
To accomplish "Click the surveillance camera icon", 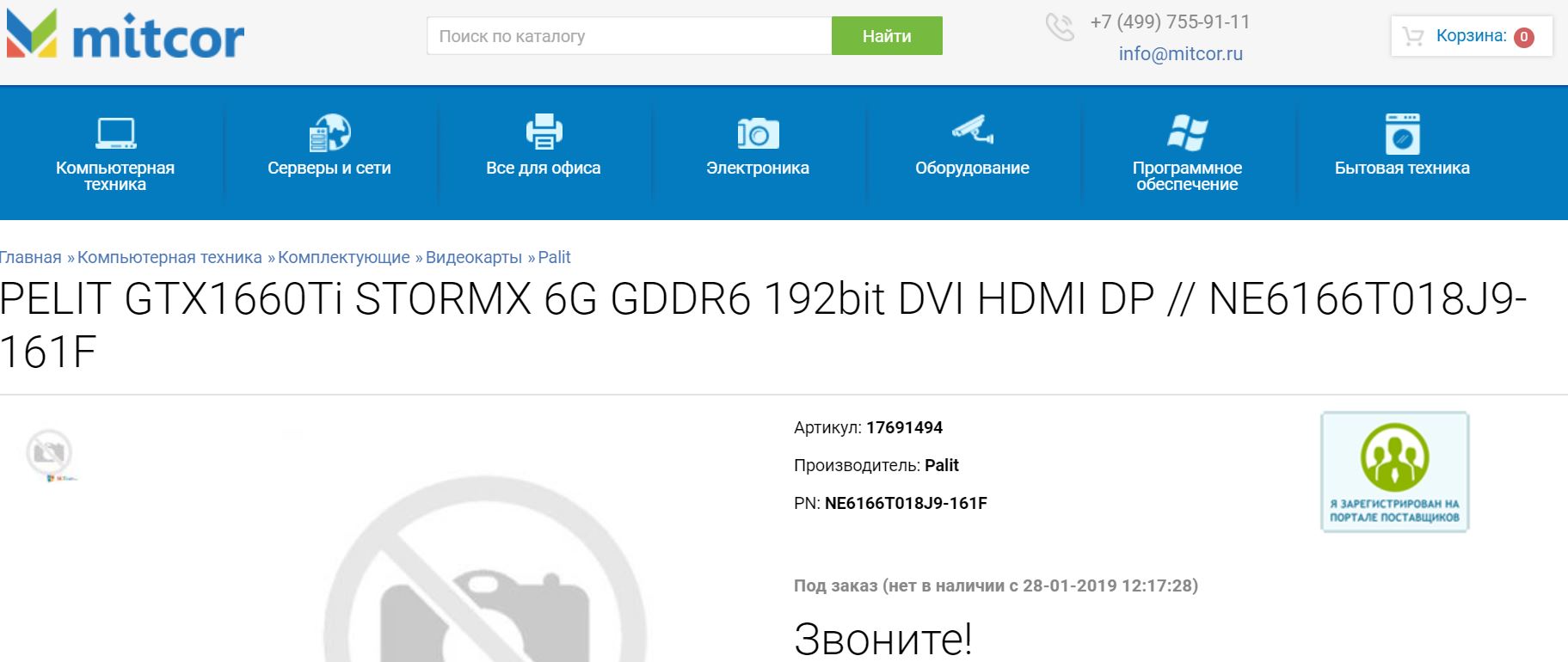I will point(973,130).
